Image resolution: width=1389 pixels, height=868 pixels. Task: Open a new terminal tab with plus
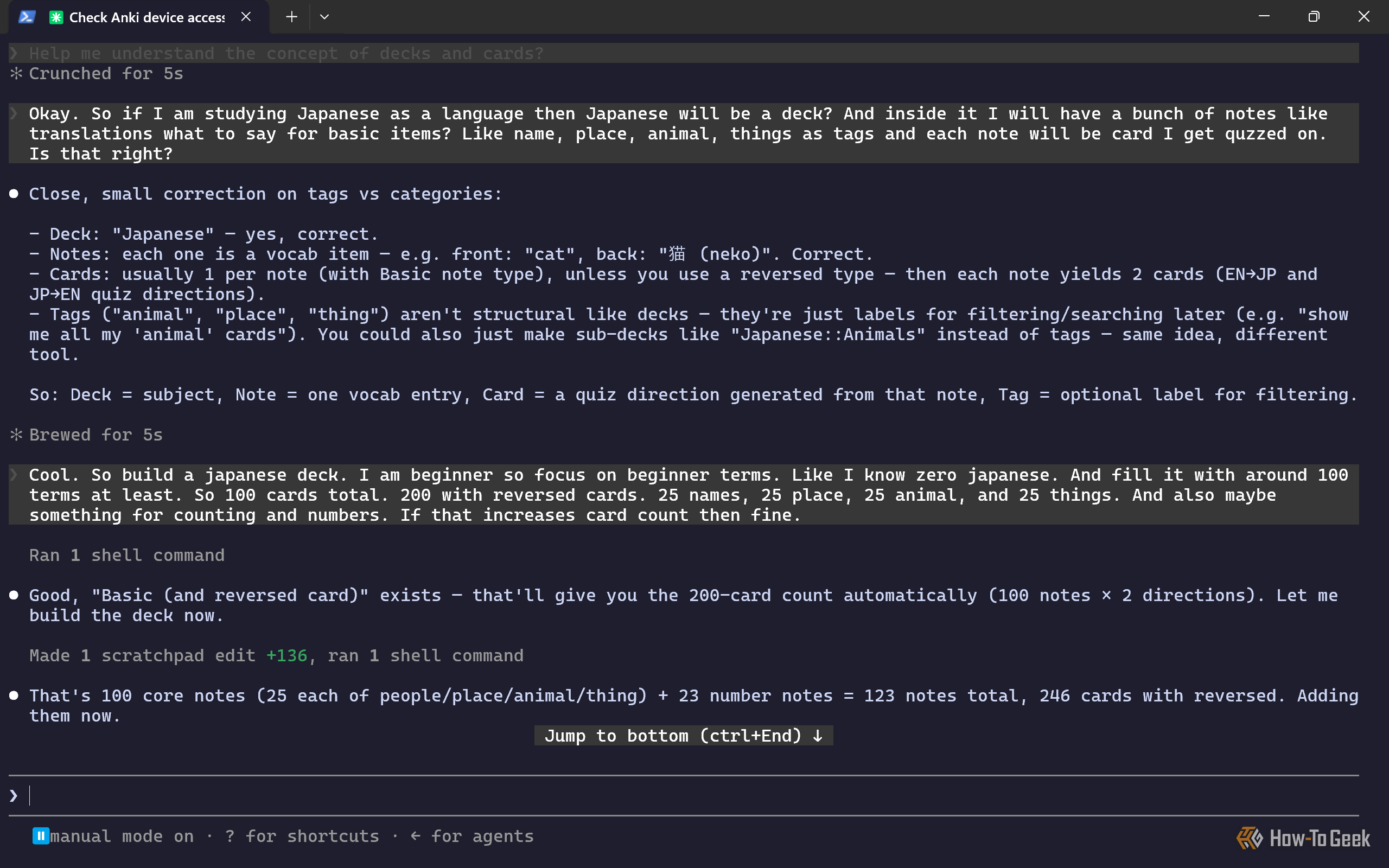pyautogui.click(x=291, y=17)
